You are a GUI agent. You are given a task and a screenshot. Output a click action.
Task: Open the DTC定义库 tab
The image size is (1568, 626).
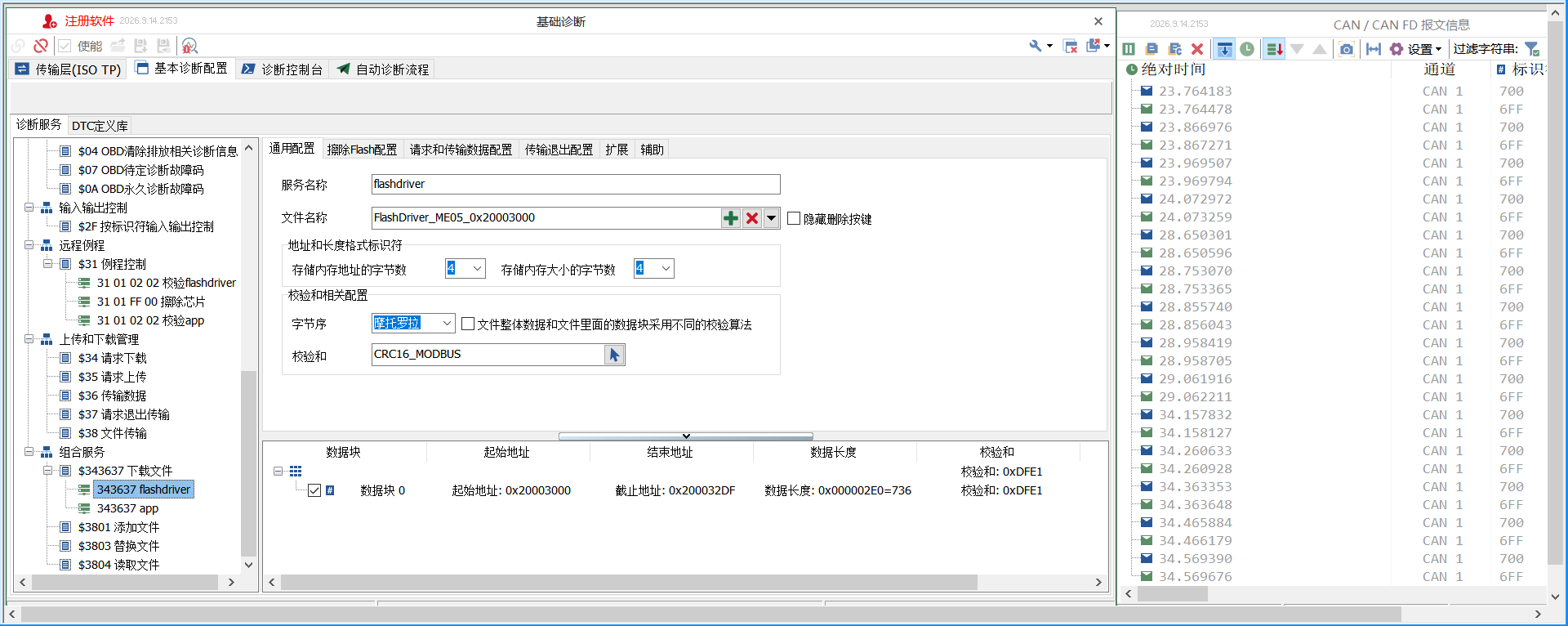(x=100, y=126)
